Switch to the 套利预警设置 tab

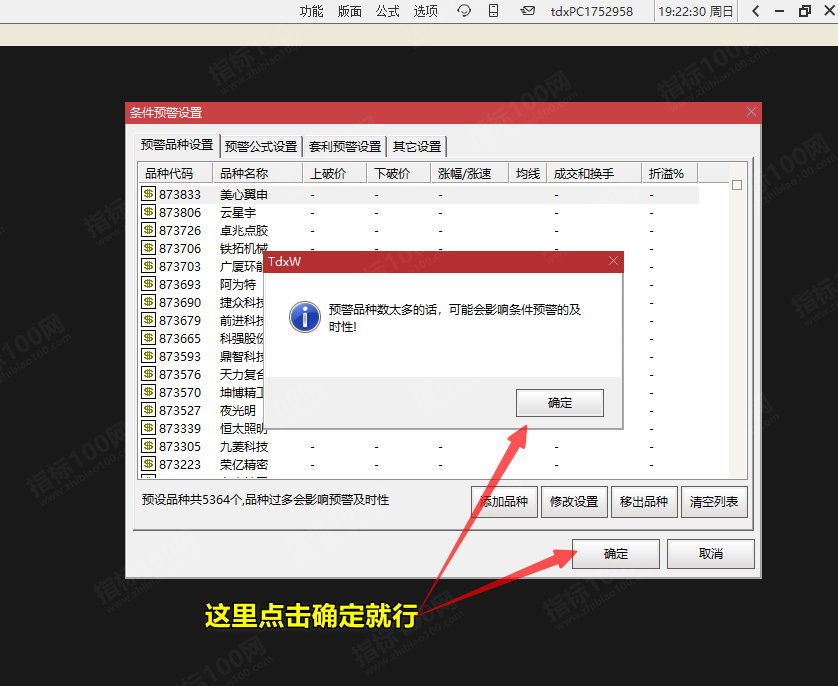pos(345,146)
